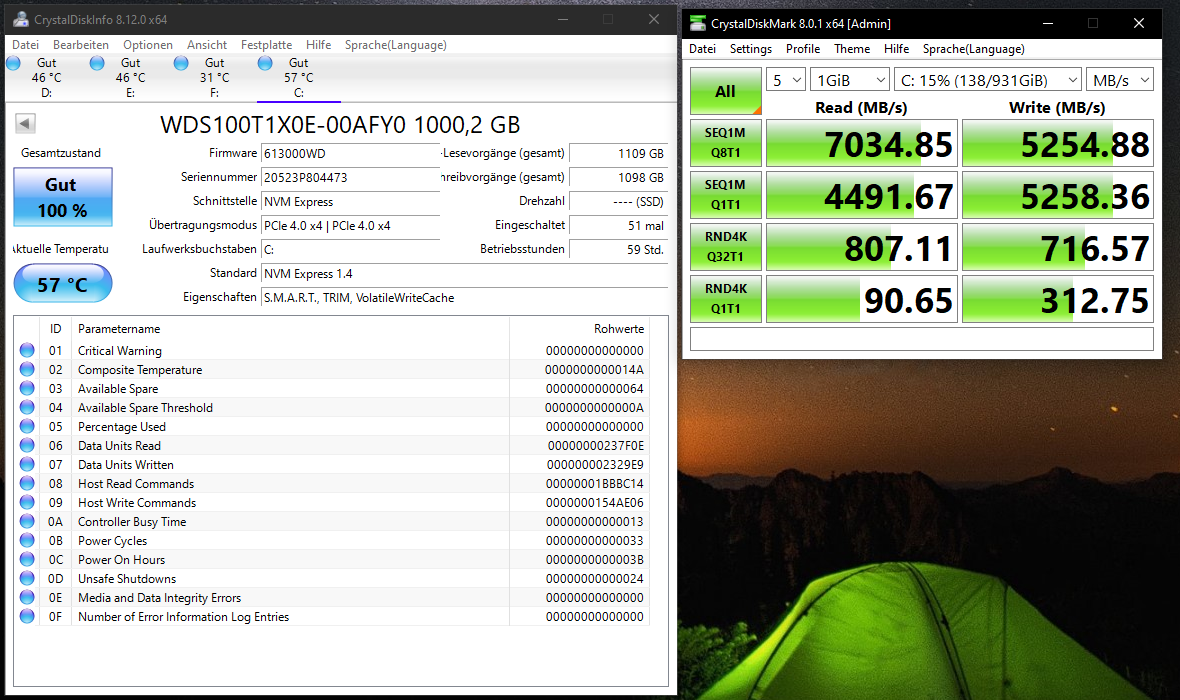This screenshot has width=1180, height=700.
Task: Click the Parametername column header
Action: (290, 329)
